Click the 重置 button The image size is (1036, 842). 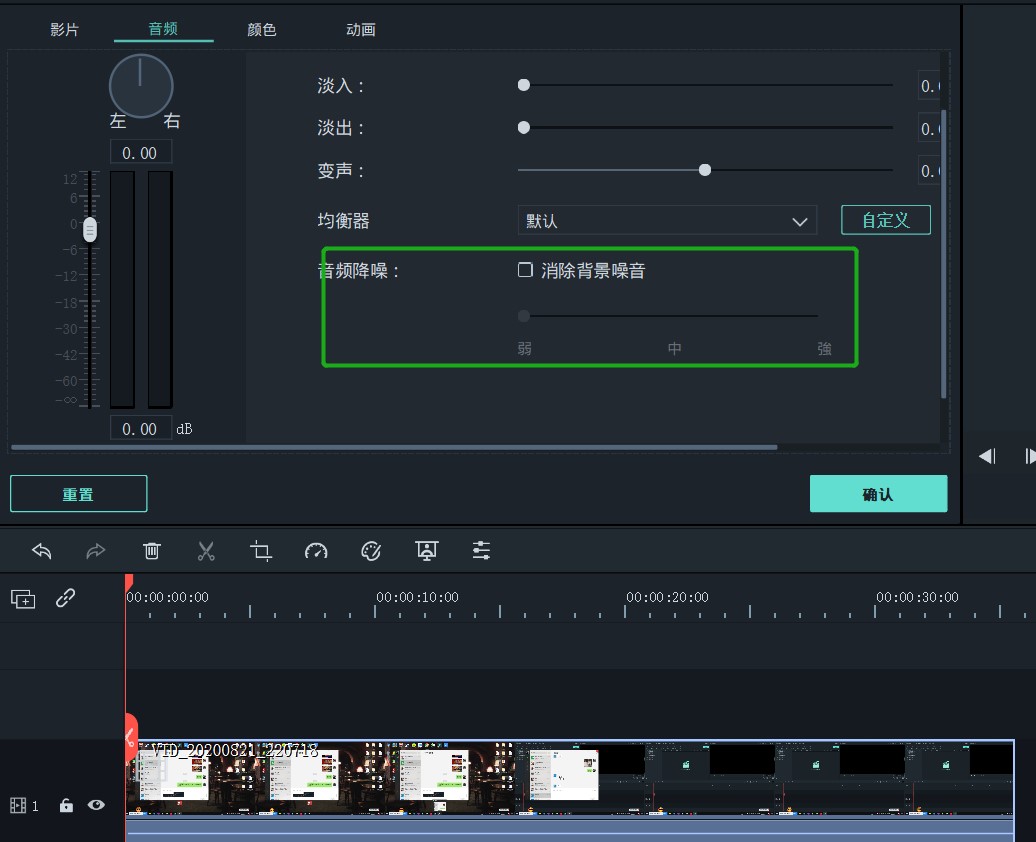tap(78, 494)
